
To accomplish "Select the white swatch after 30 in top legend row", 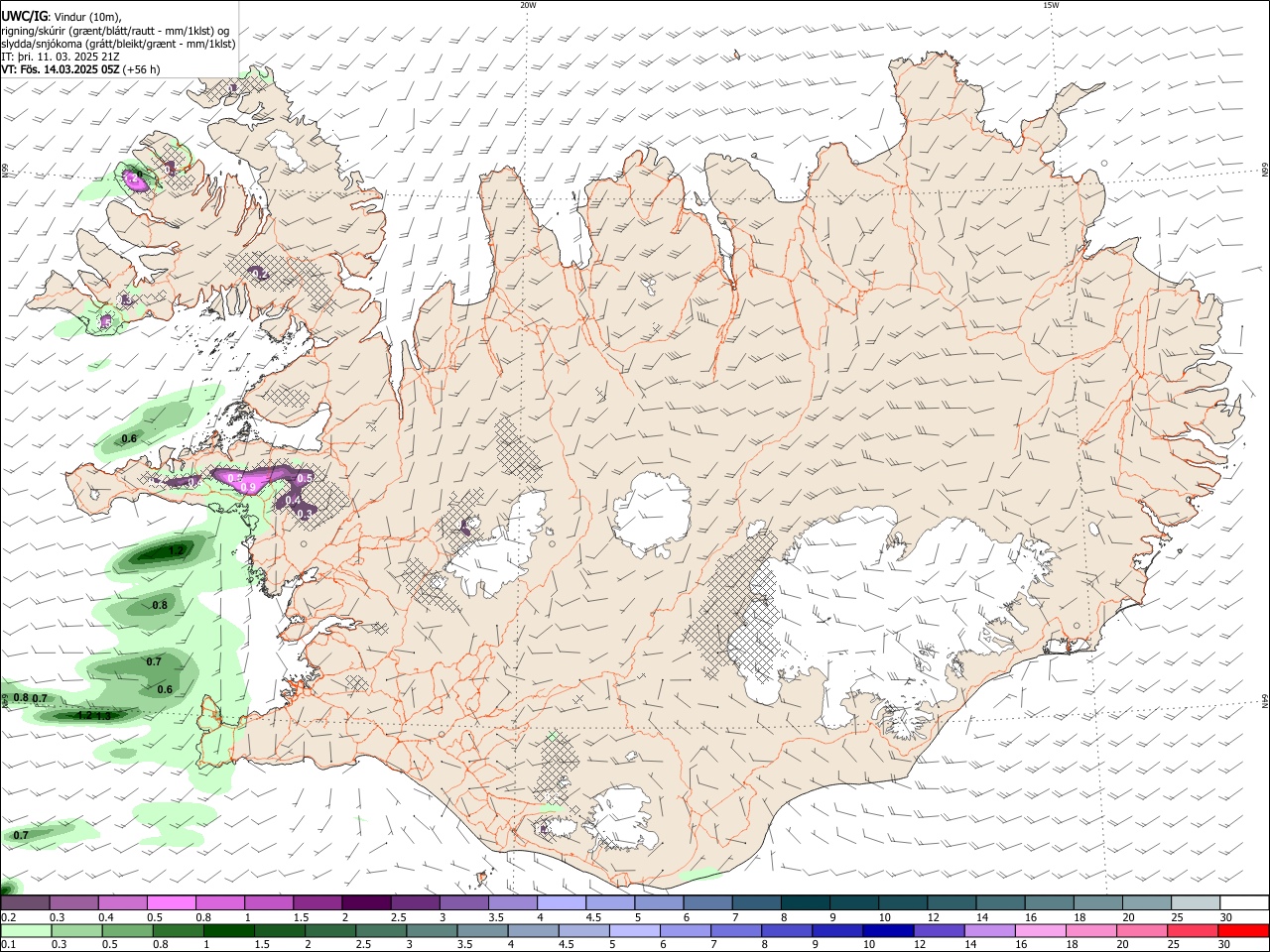I will click(x=1245, y=903).
